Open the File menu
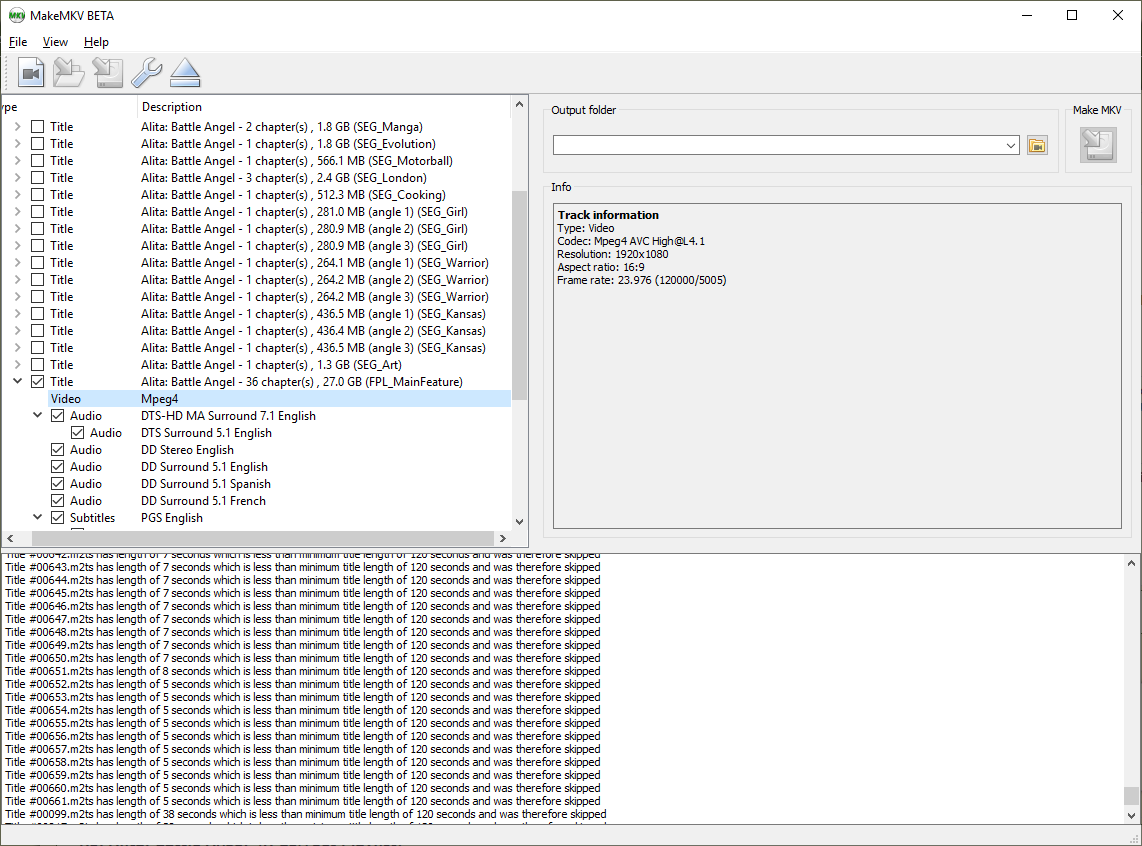Image resolution: width=1142 pixels, height=846 pixels. pos(18,42)
